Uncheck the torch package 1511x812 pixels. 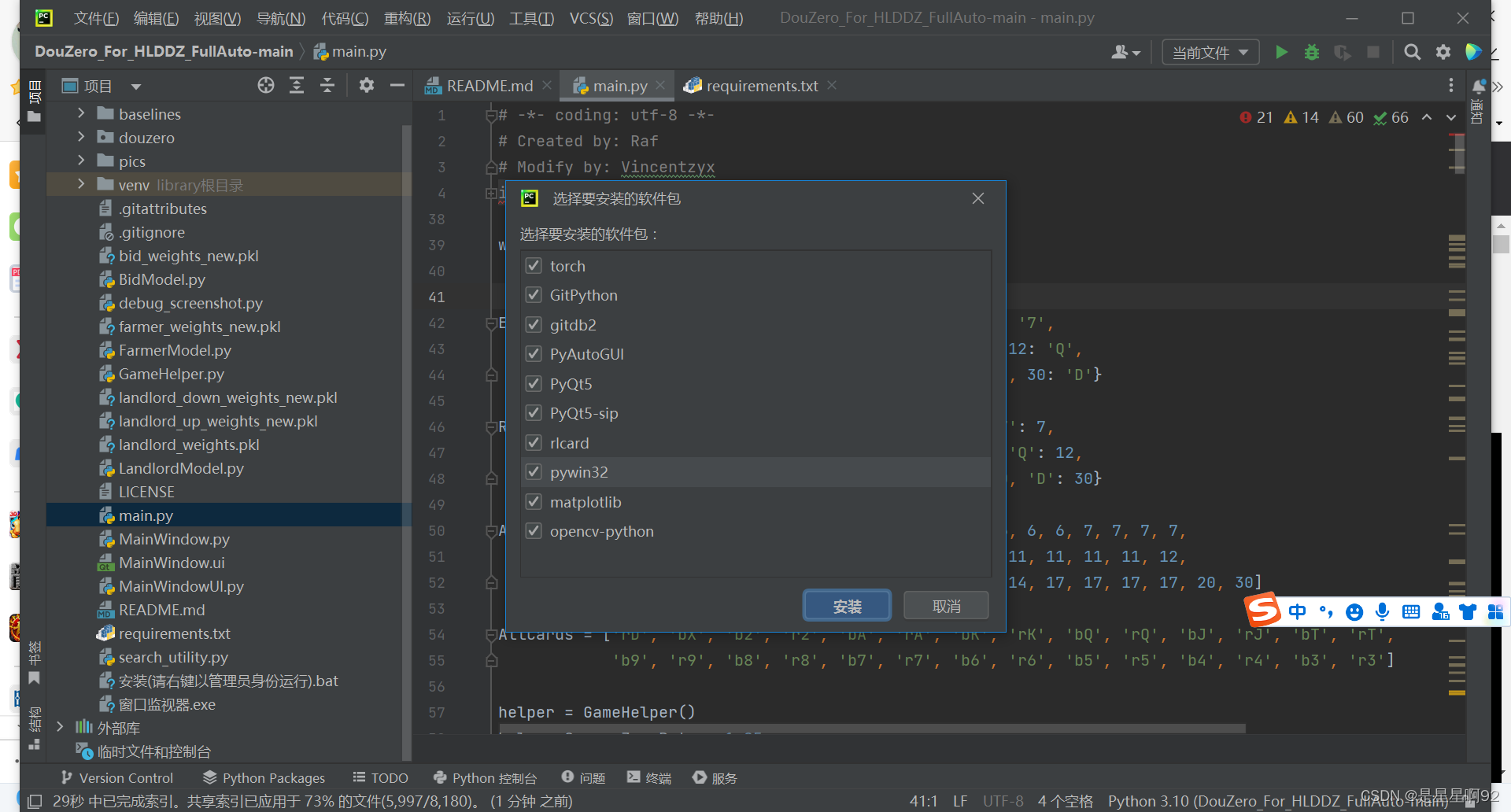[534, 265]
